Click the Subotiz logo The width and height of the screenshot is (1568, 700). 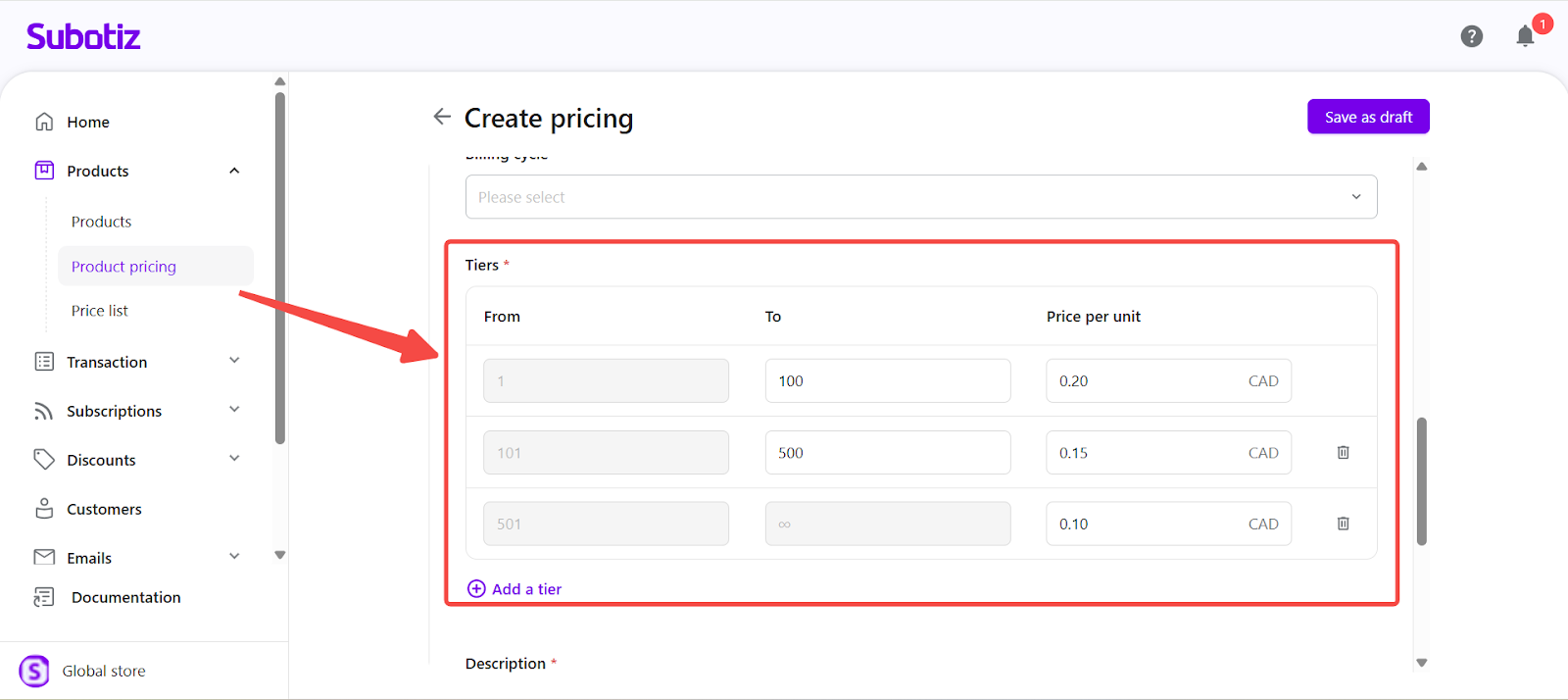tap(83, 36)
